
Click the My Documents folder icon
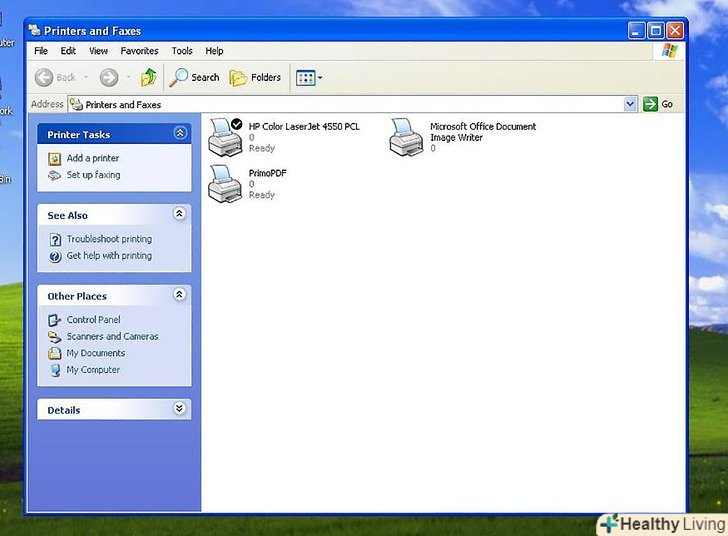coord(55,353)
